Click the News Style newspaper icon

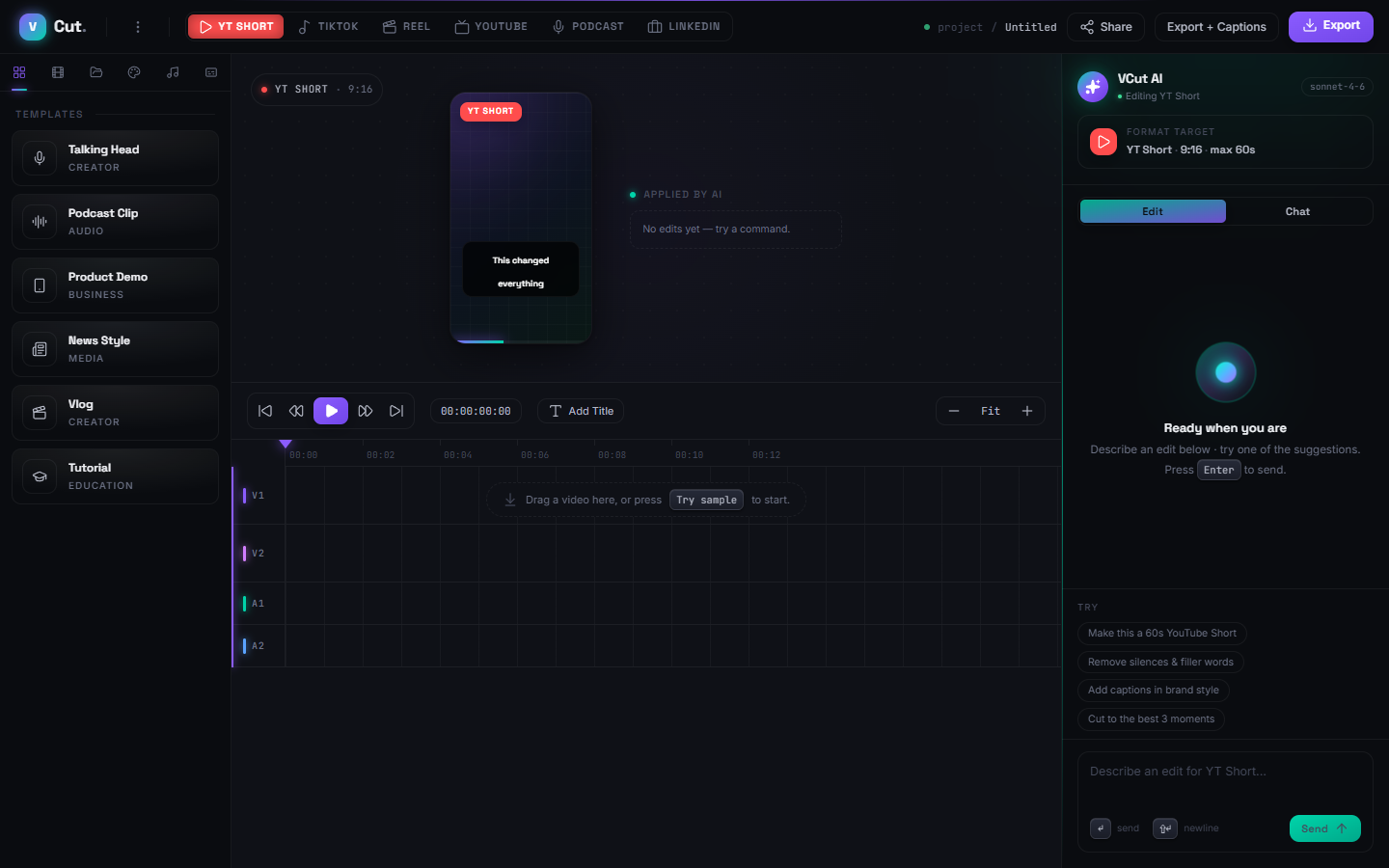tap(40, 349)
